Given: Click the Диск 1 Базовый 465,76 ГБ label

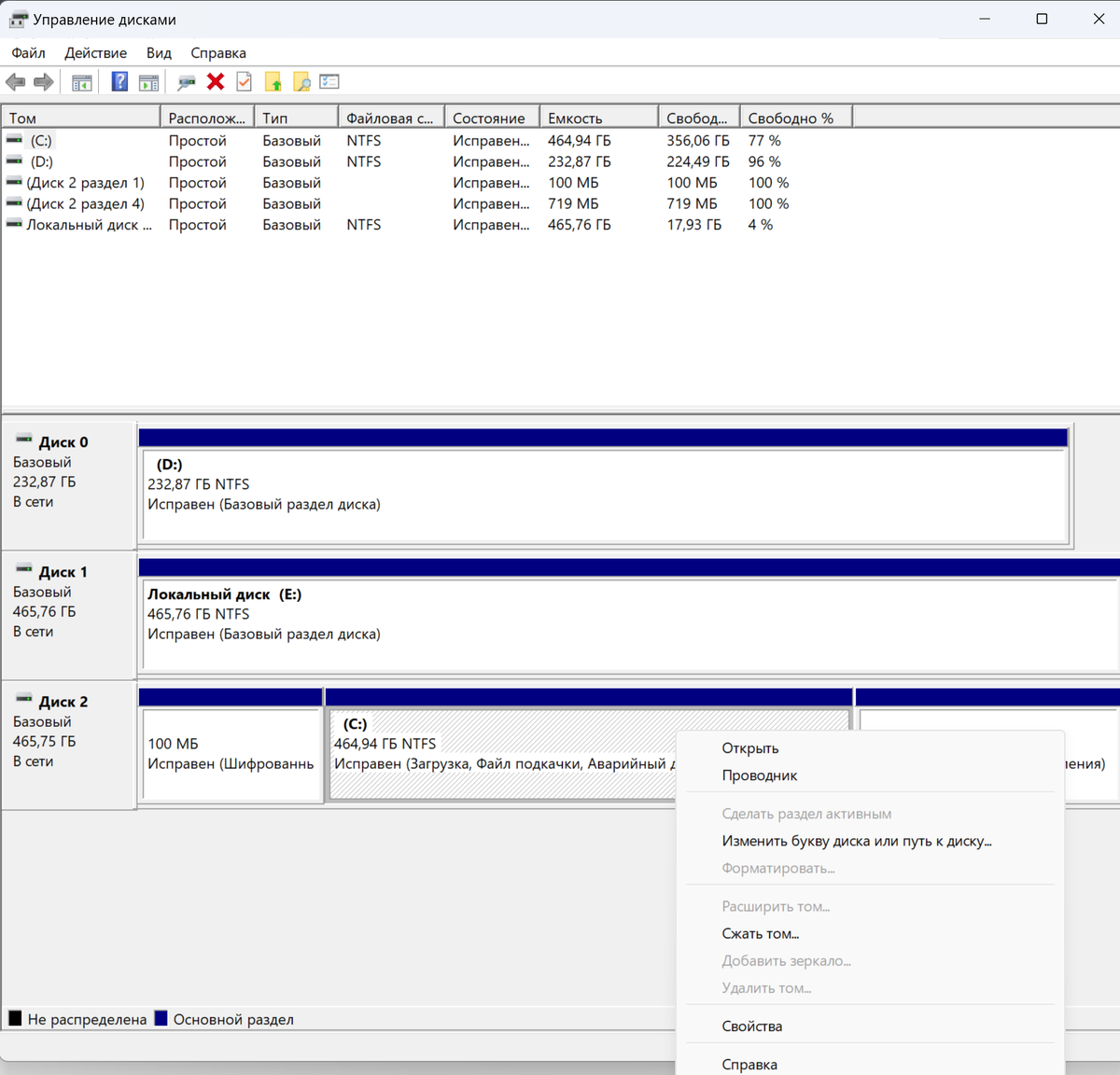Looking at the screenshot, I should pyautogui.click(x=69, y=615).
